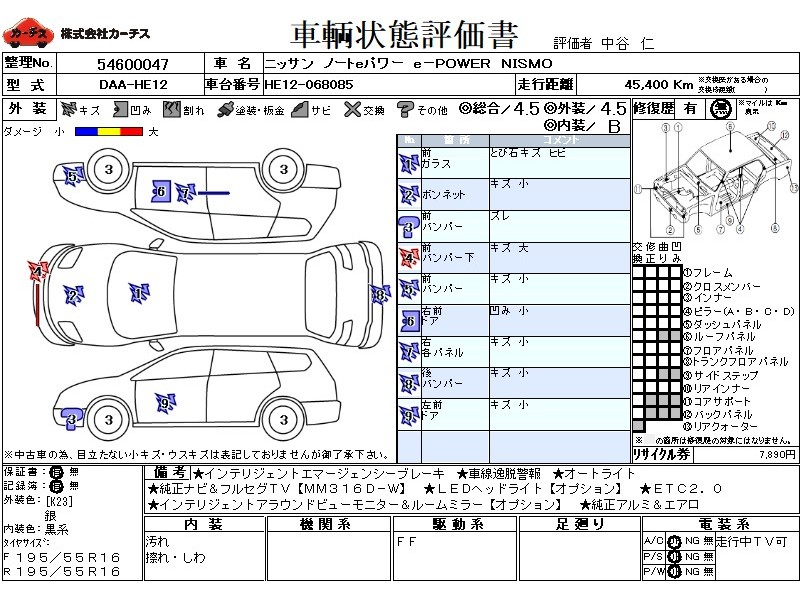The width and height of the screenshot is (800, 600).
Task: Click the number 8 icon in 後バンパー row
Action: click(x=409, y=384)
